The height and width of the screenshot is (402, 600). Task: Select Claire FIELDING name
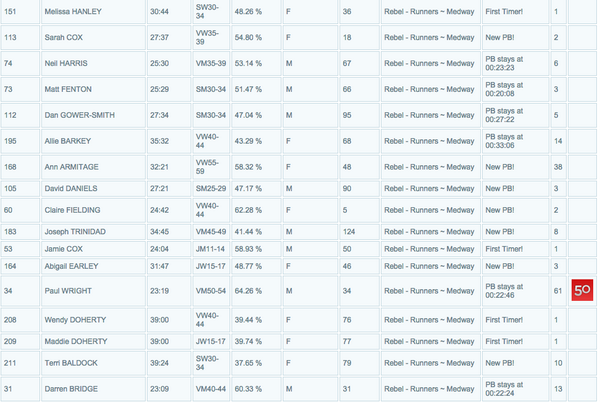click(72, 210)
